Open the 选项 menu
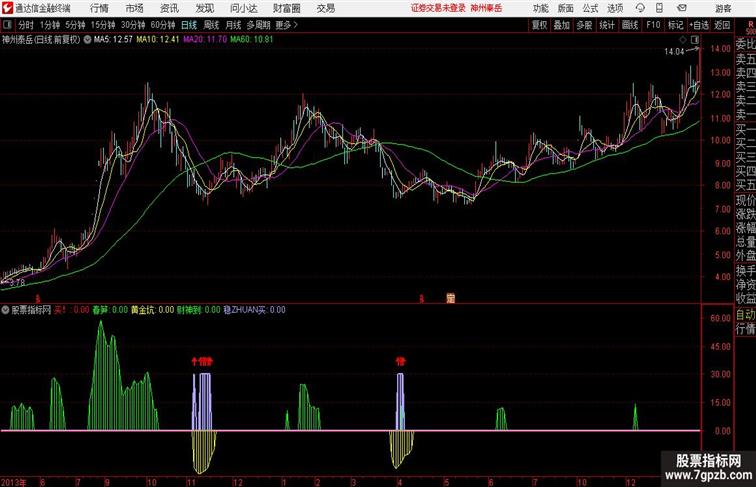Screen dimensions: 756x487 click(x=615, y=8)
